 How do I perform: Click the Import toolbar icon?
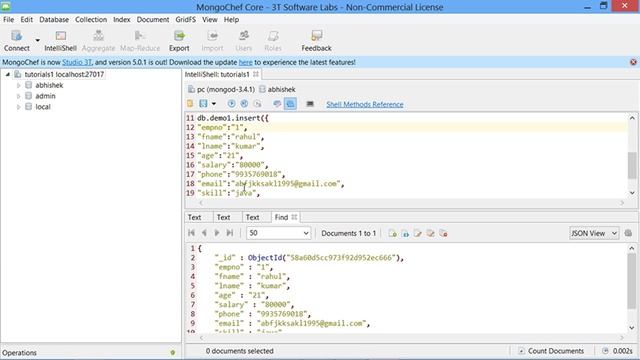tap(212, 41)
